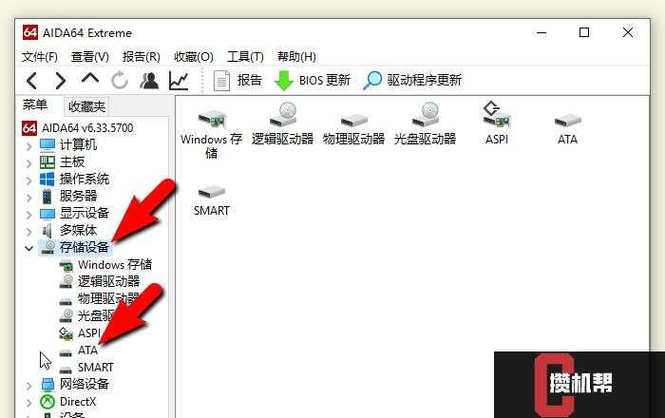
Task: Close the AIDA64 Extreme window
Action: pos(628,33)
